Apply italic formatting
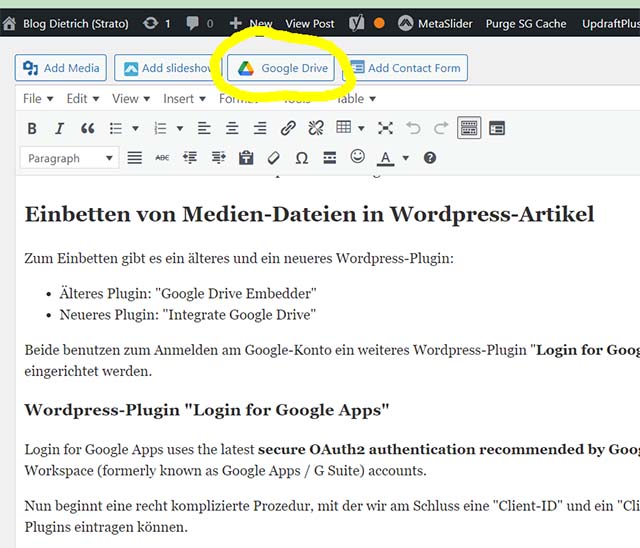This screenshot has height=548, width=640. click(59, 128)
